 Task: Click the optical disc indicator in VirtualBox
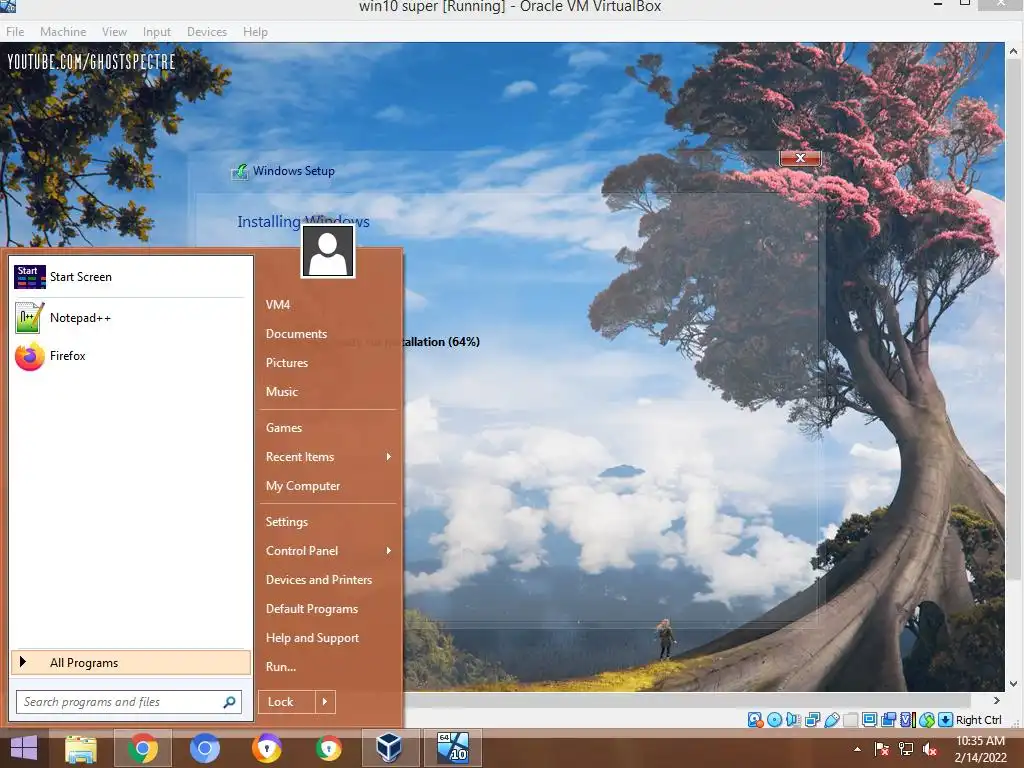pyautogui.click(x=775, y=720)
